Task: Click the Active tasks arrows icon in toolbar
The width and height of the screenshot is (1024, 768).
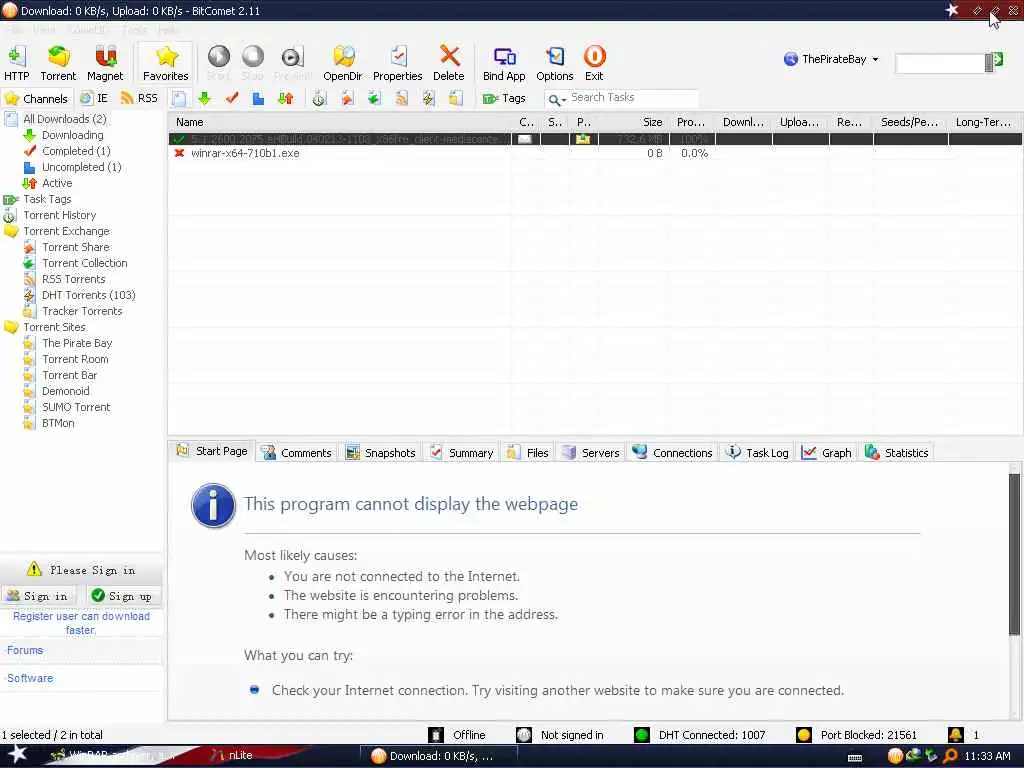Action: tap(285, 99)
